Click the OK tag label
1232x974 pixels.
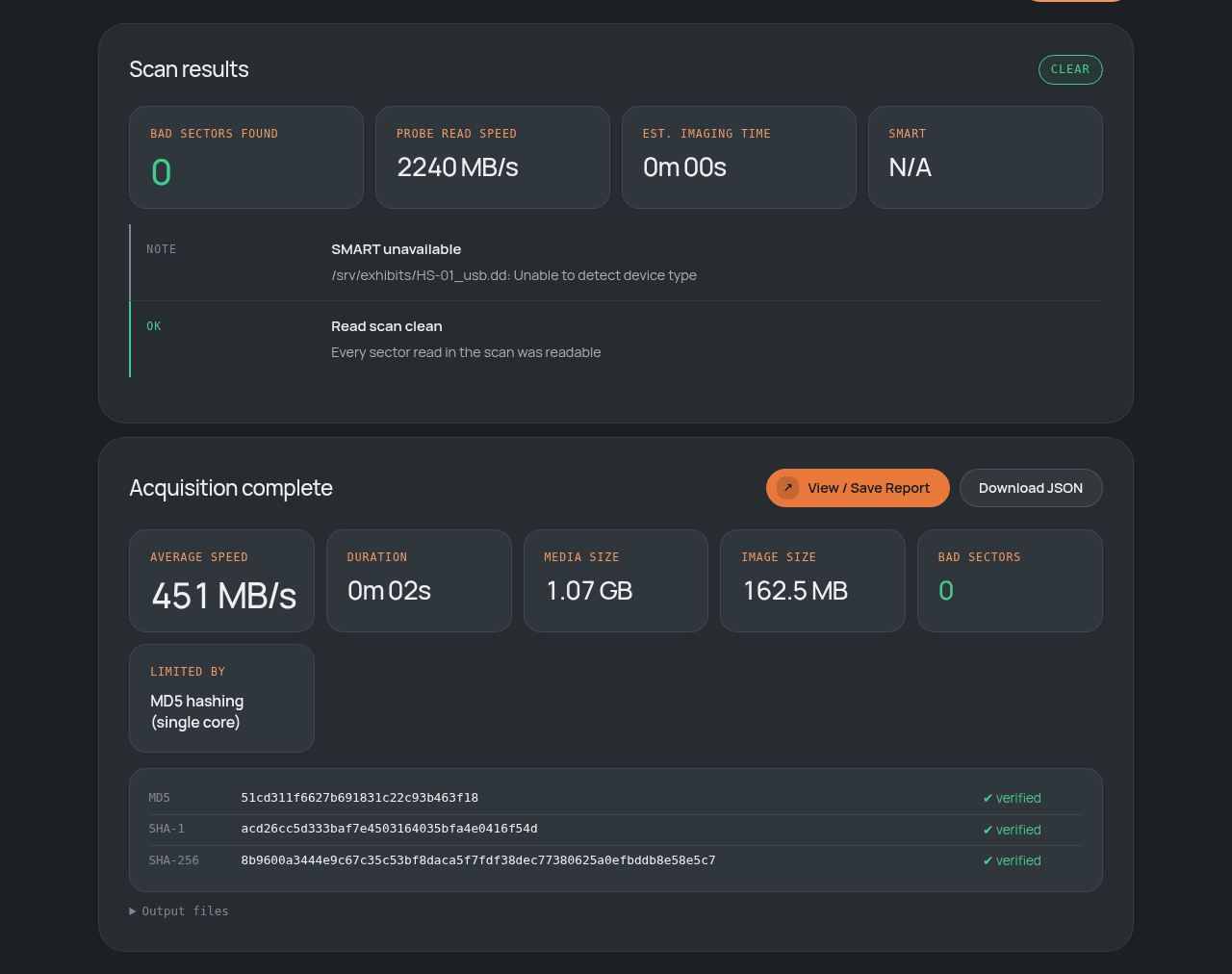click(x=154, y=326)
